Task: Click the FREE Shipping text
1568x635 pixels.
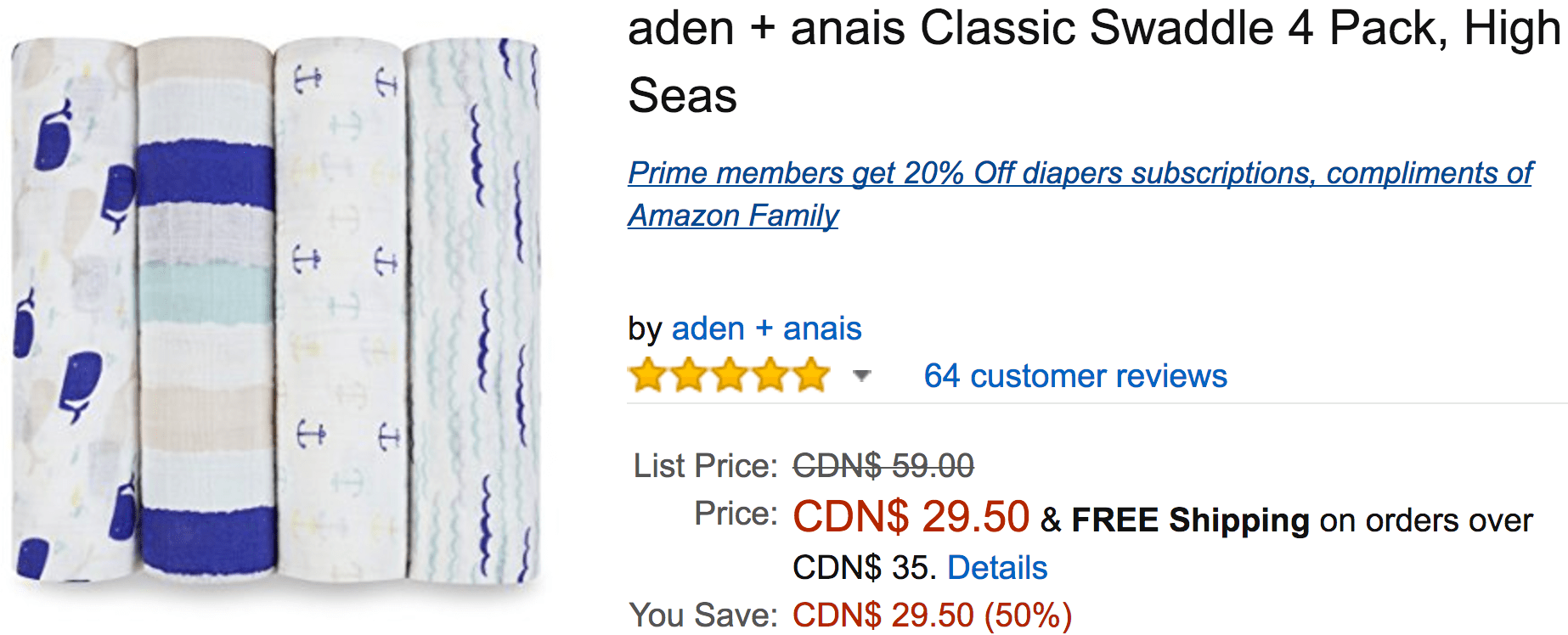Action: (1191, 520)
